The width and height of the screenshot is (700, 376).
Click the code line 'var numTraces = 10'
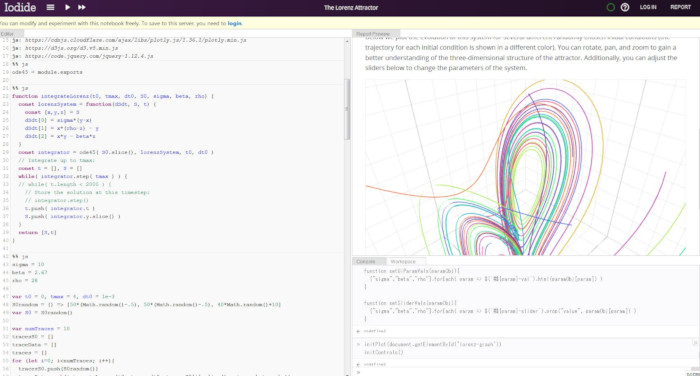click(x=41, y=329)
